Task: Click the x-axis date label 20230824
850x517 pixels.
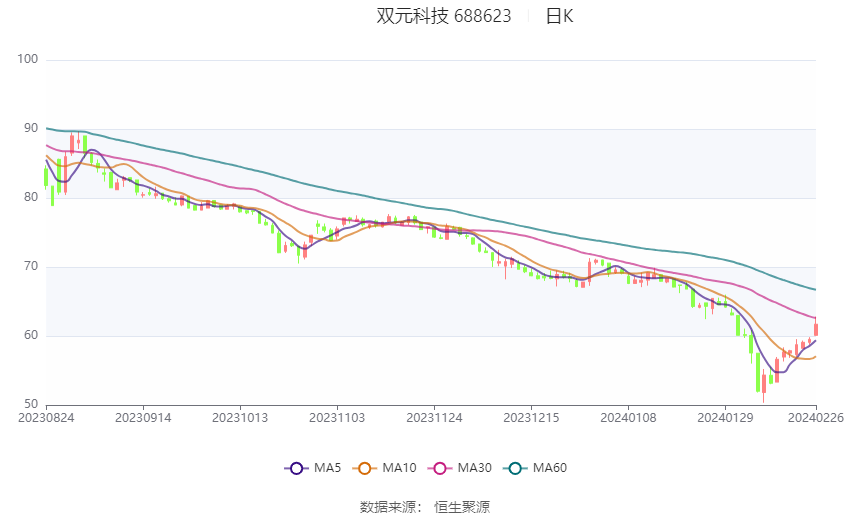Action: pyautogui.click(x=46, y=418)
